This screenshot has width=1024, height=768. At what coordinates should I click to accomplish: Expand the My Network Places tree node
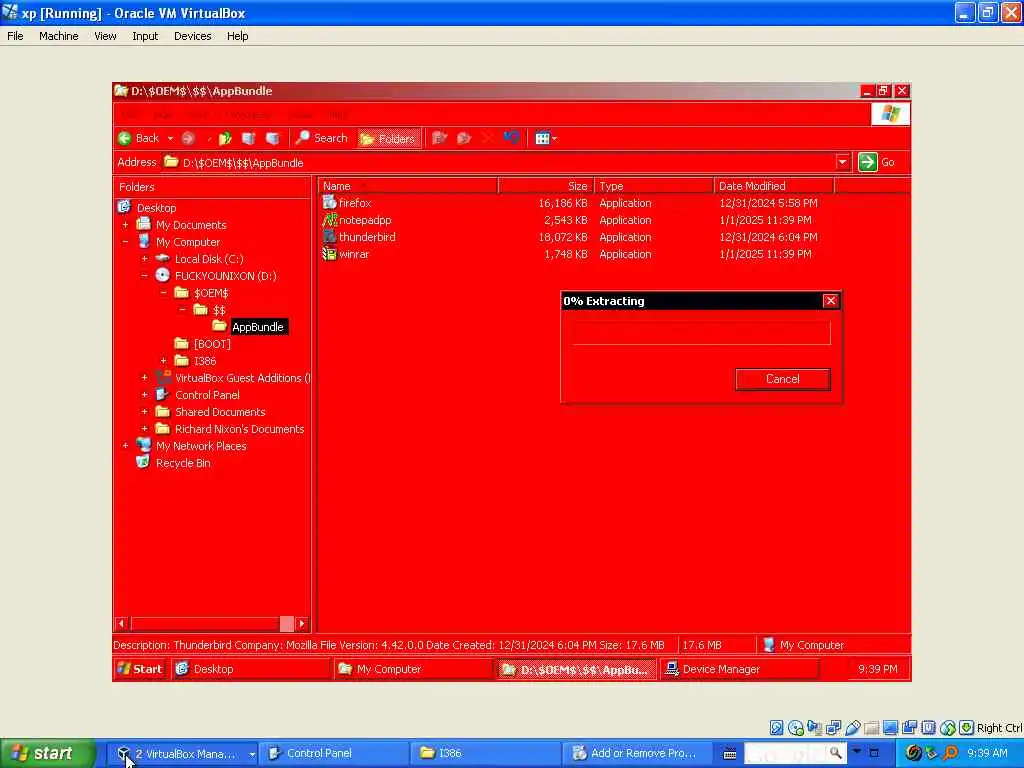coord(125,445)
